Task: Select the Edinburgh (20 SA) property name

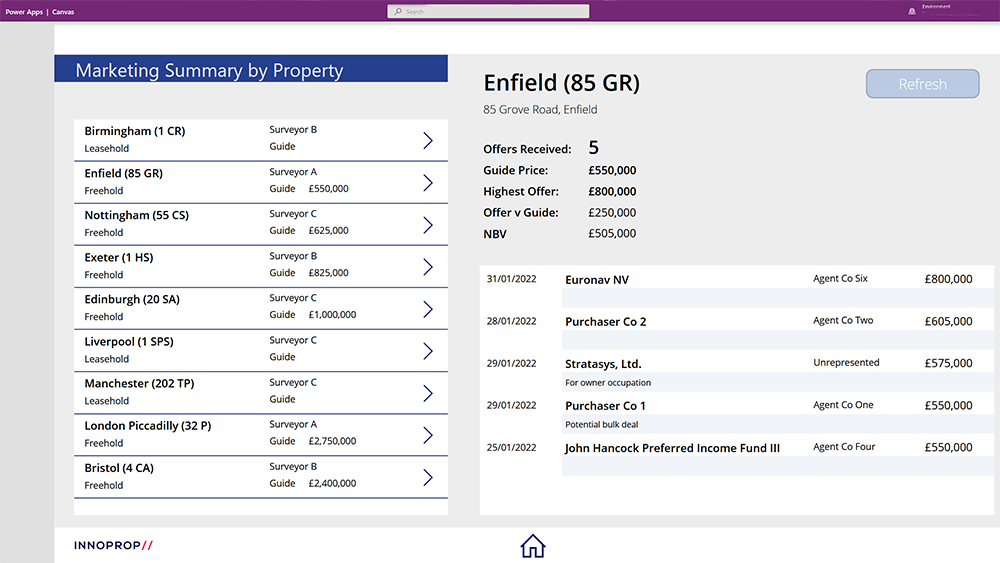Action: click(x=132, y=299)
